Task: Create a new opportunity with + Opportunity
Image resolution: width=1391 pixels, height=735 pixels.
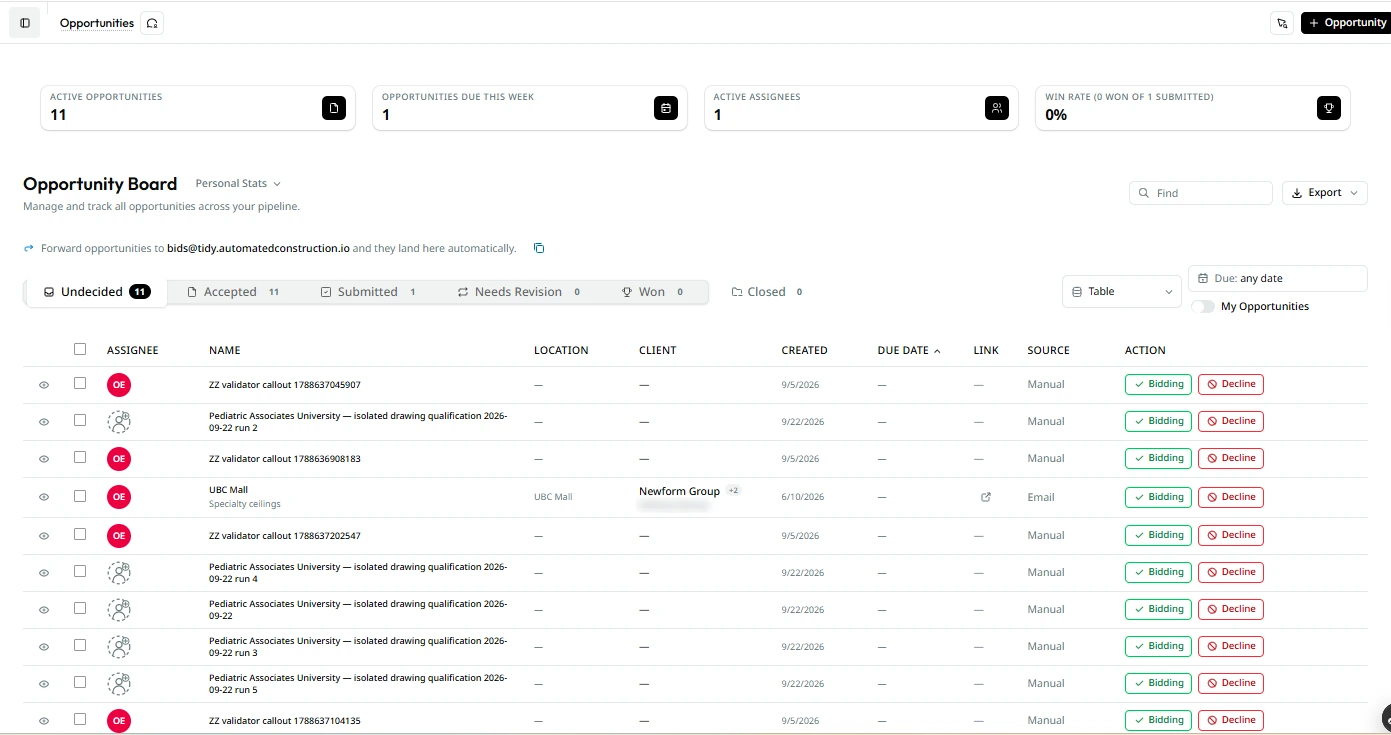Action: (x=1346, y=23)
